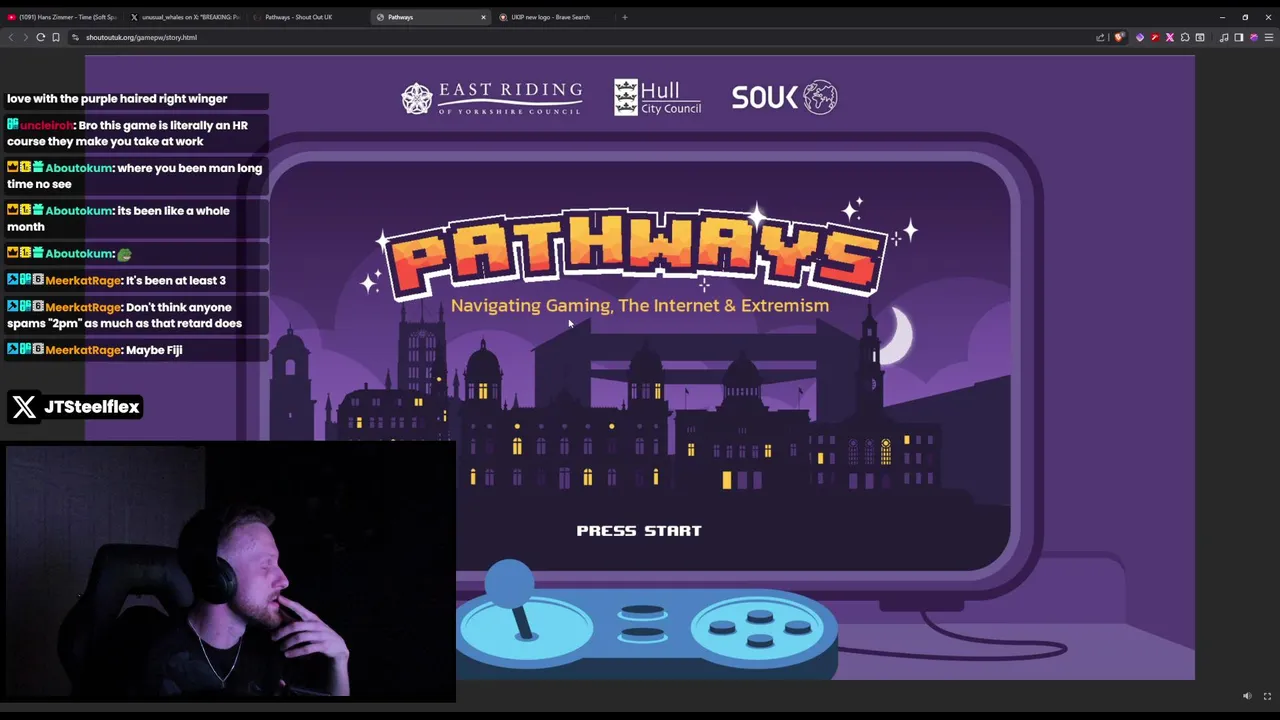The width and height of the screenshot is (1280, 720).
Task: Select the active Pathways tab
Action: 430,17
